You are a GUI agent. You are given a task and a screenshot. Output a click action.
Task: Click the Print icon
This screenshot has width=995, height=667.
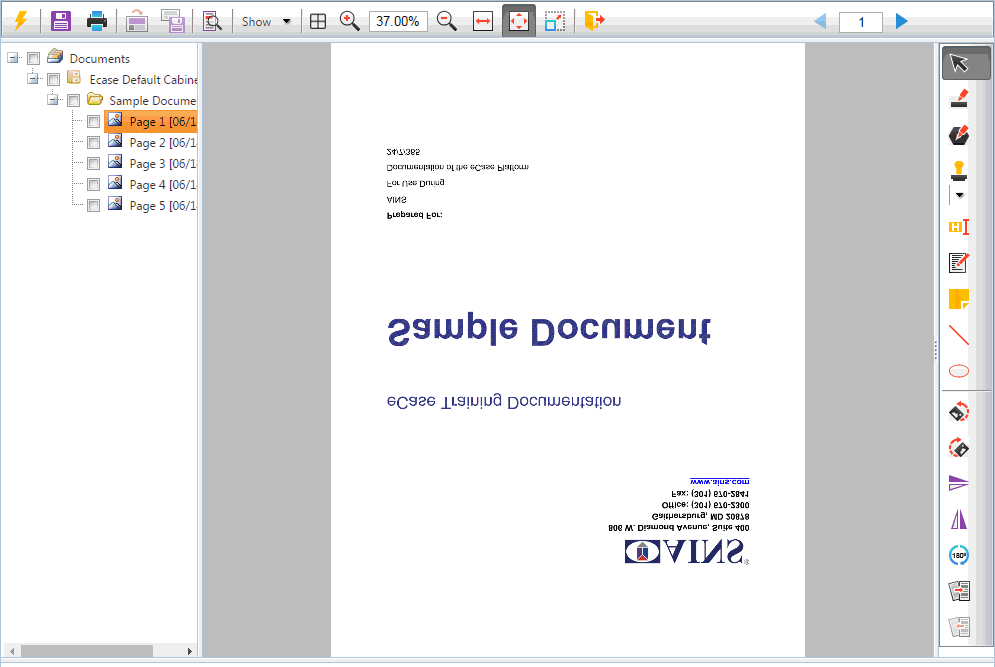coord(96,21)
